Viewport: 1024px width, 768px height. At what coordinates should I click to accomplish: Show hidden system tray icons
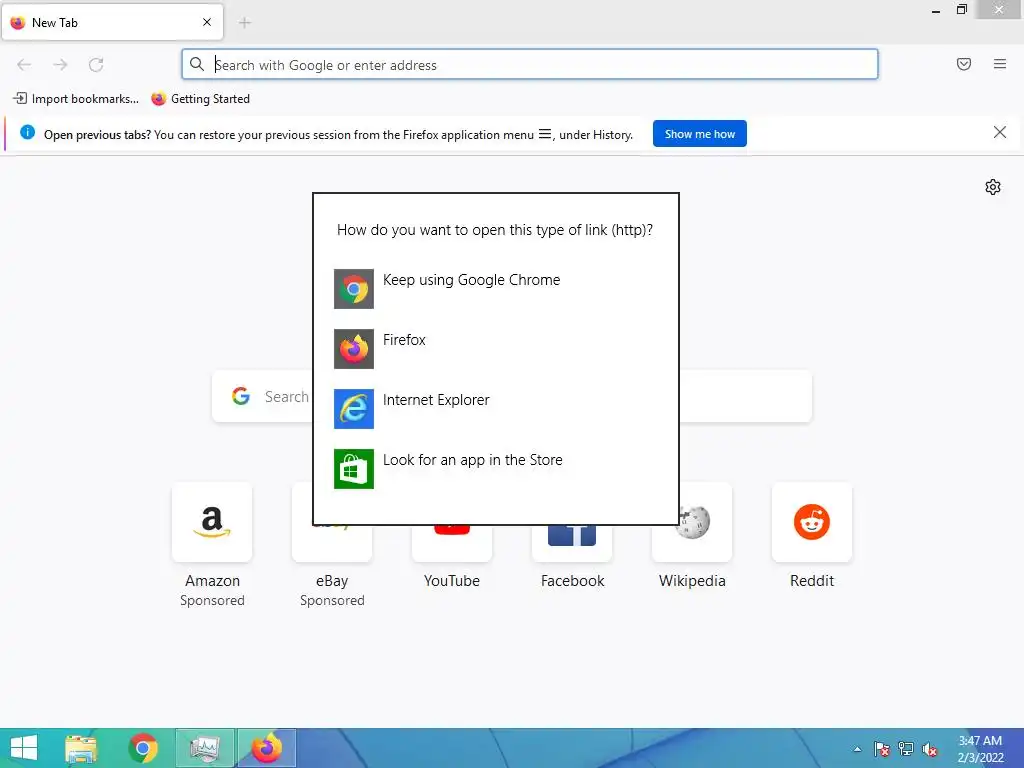(857, 749)
